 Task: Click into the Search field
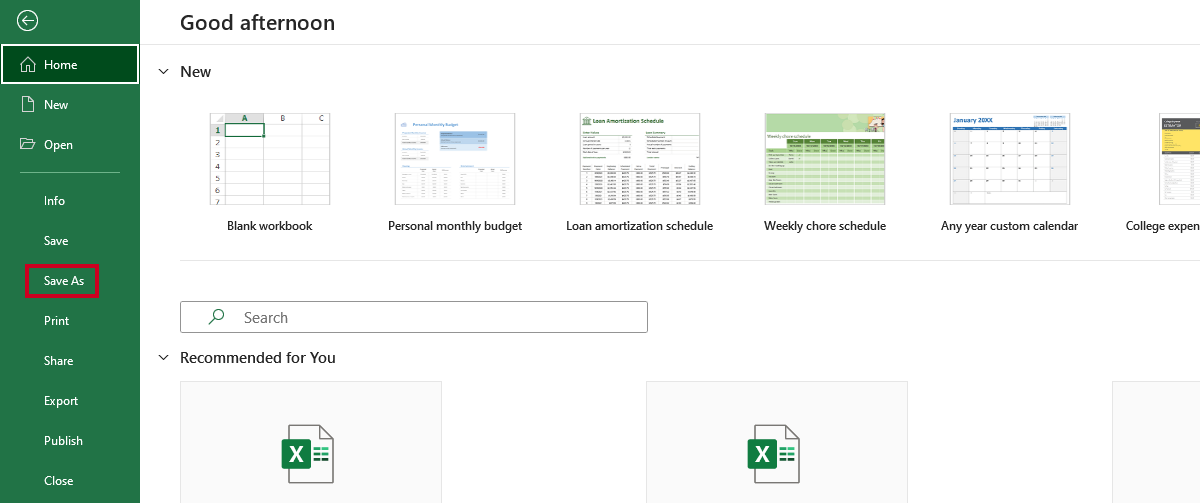coord(414,317)
